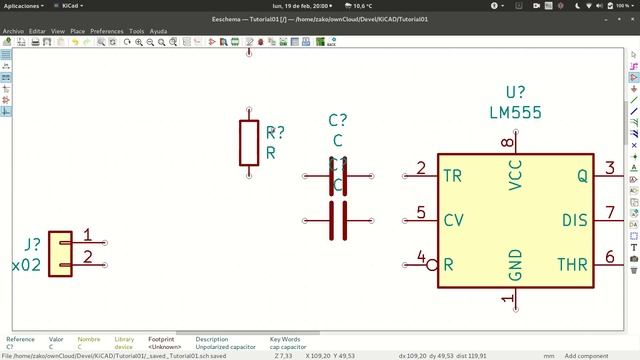
Task: Open the Editar menu
Action: point(37,31)
